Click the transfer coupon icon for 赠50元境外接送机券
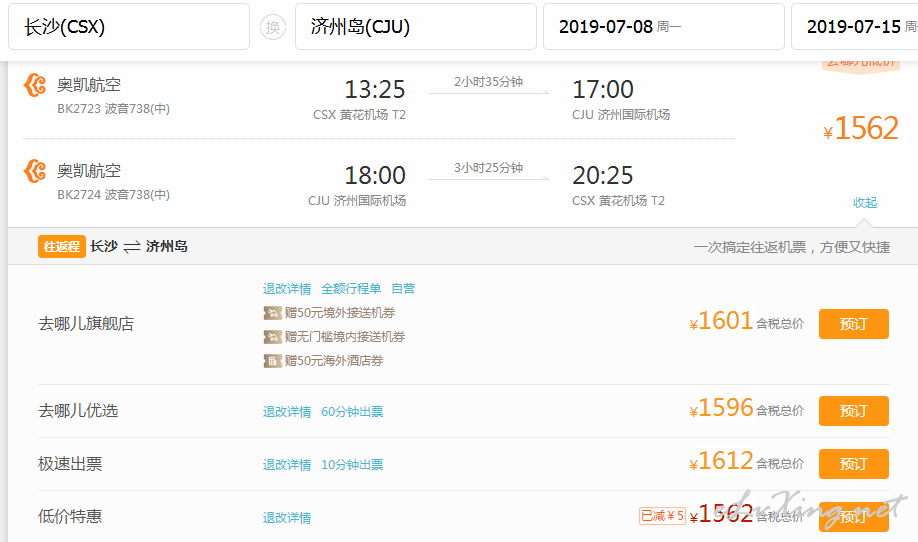The height and width of the screenshot is (542, 918). coord(272,313)
